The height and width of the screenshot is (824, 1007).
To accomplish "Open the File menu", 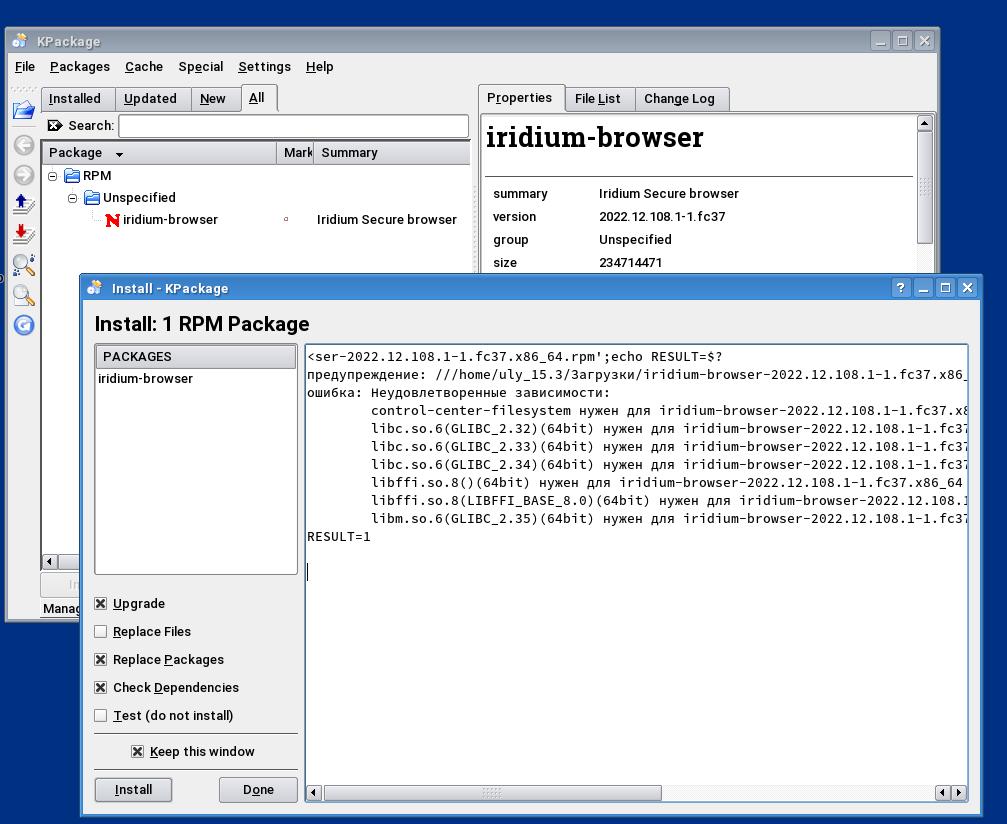I will point(24,67).
